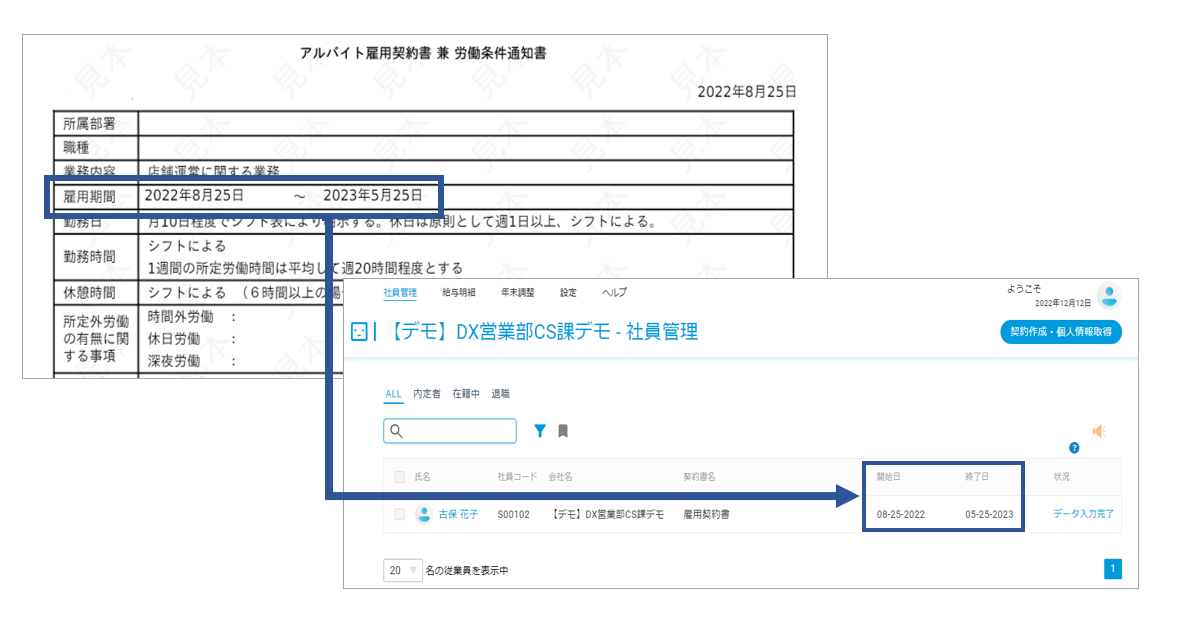Click the avatar icon next to 古保 花子
Viewport: 1181px width, 642px height.
pyautogui.click(x=424, y=515)
